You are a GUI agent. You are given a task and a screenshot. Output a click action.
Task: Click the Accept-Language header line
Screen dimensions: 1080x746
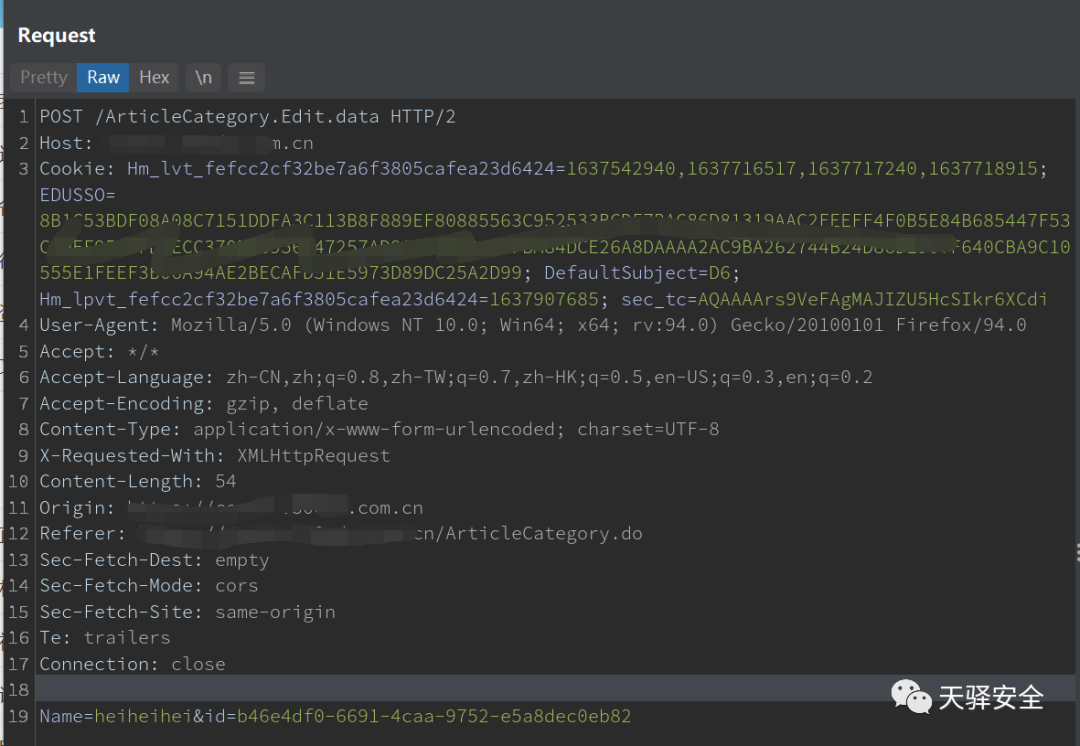(x=455, y=377)
